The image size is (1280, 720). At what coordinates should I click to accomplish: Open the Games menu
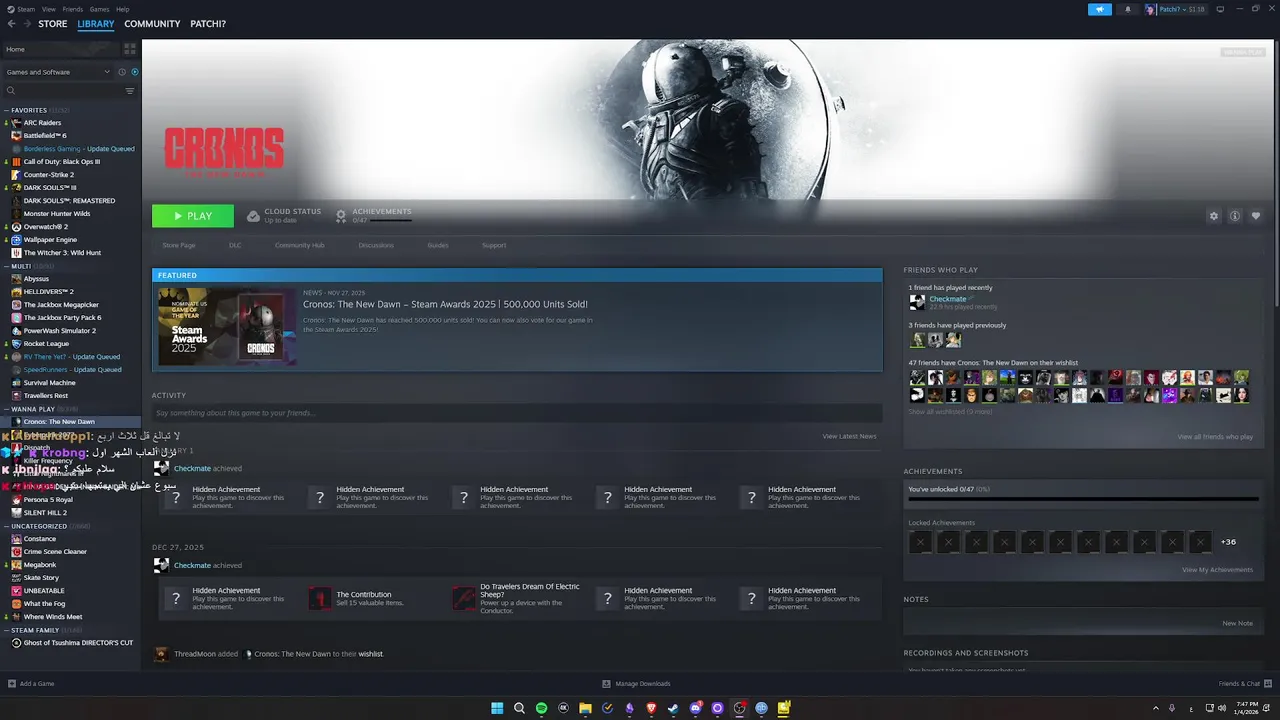coord(100,9)
